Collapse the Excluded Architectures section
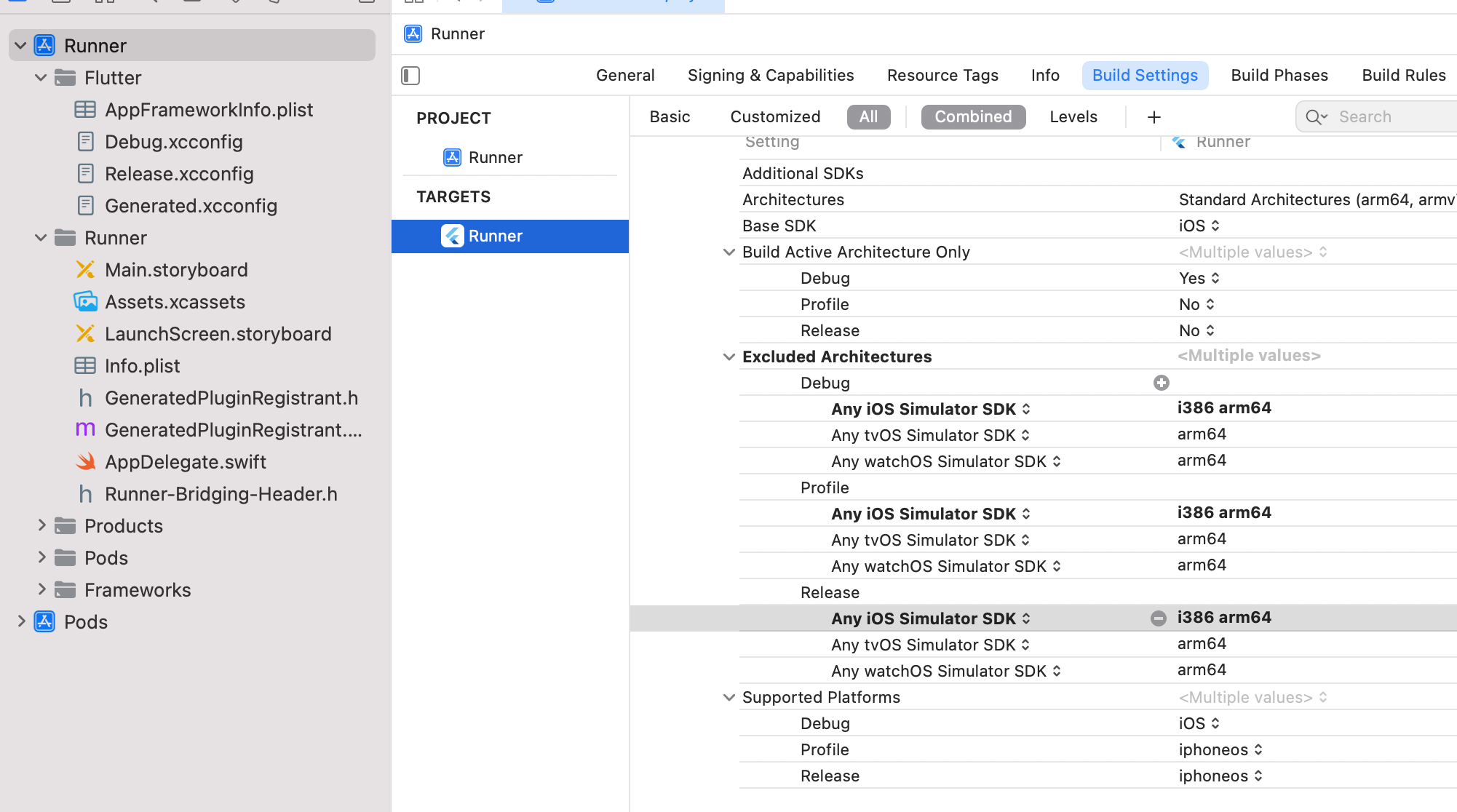 [728, 357]
